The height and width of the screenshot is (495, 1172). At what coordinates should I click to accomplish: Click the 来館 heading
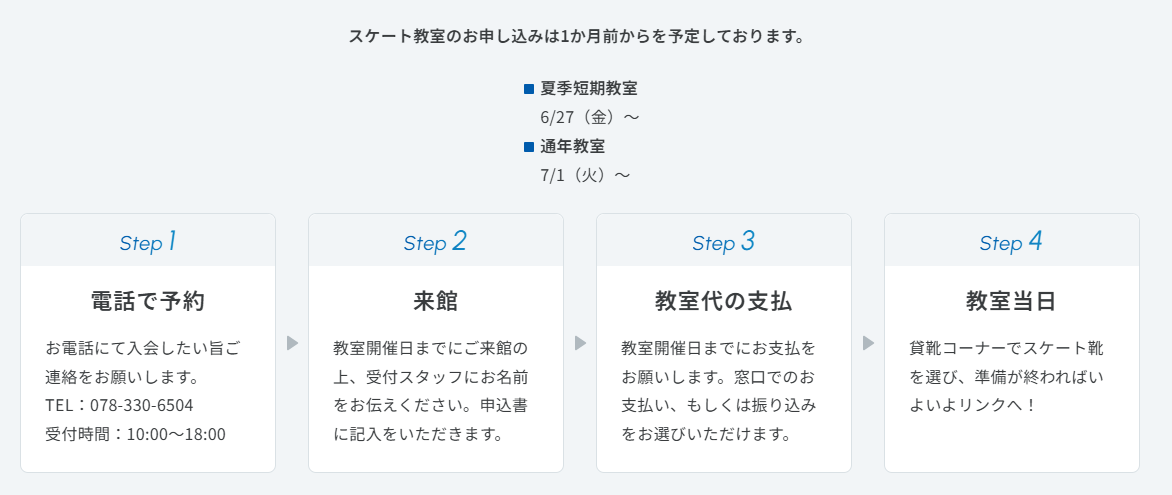coord(436,301)
